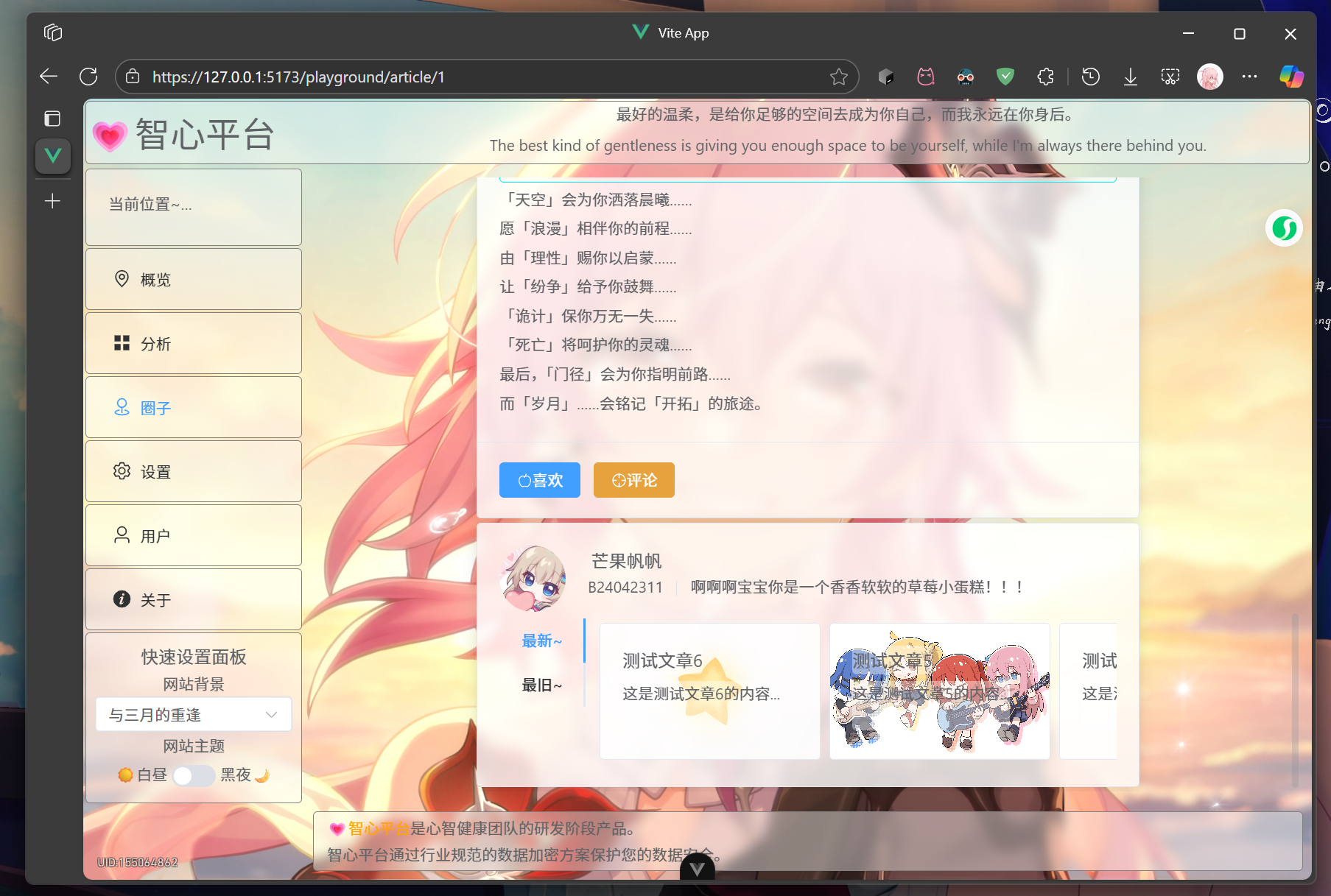
Task: Open browser three-dots settings menu
Action: [1249, 77]
